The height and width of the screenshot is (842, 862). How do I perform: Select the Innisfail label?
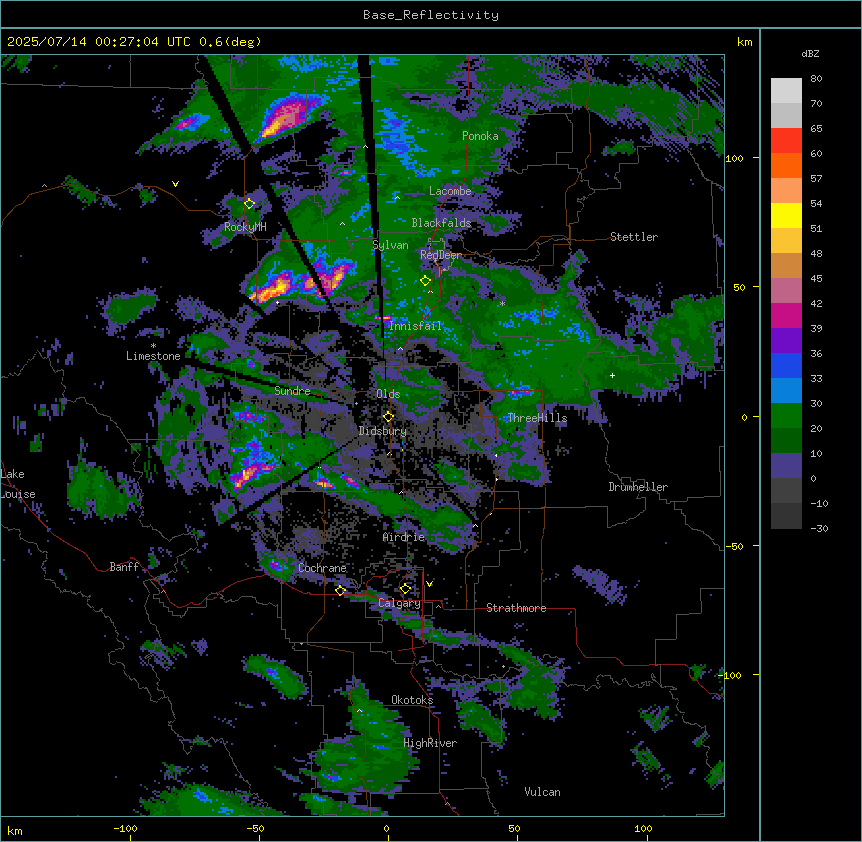pos(415,326)
